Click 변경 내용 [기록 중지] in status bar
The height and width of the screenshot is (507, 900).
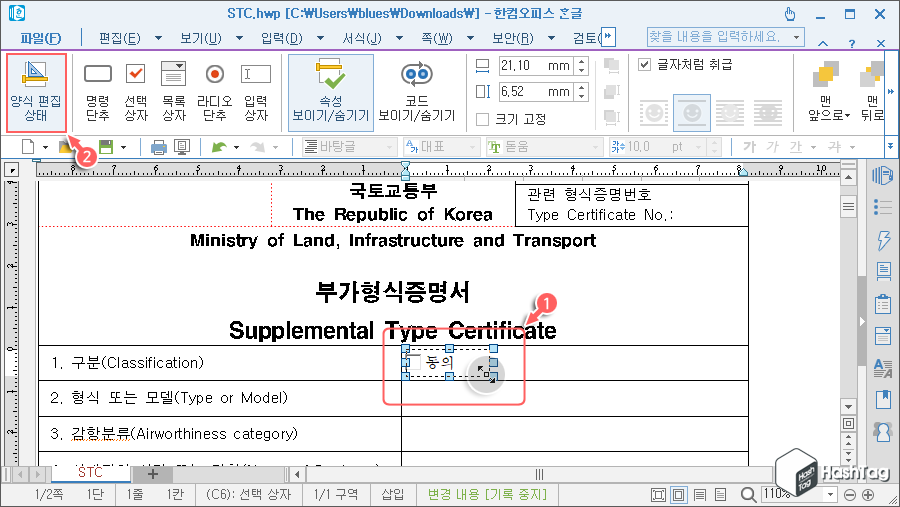point(487,494)
